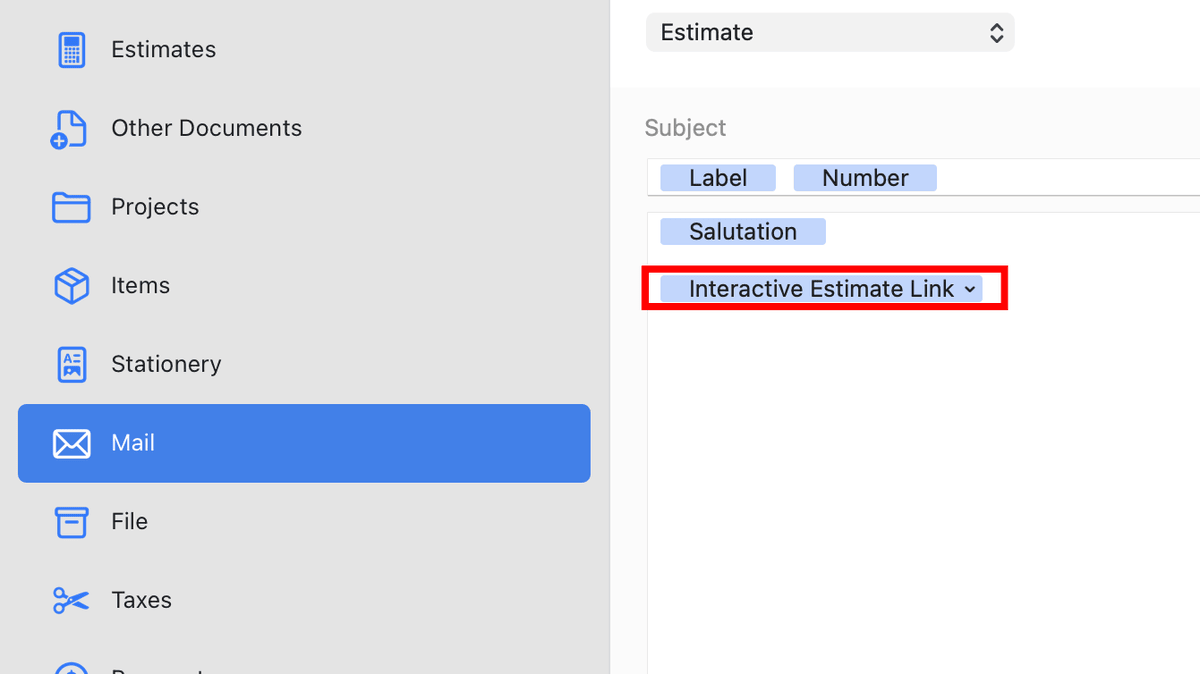This screenshot has height=674, width=1200.
Task: Expand the Interactive Estimate Link chevron
Action: tap(969, 289)
